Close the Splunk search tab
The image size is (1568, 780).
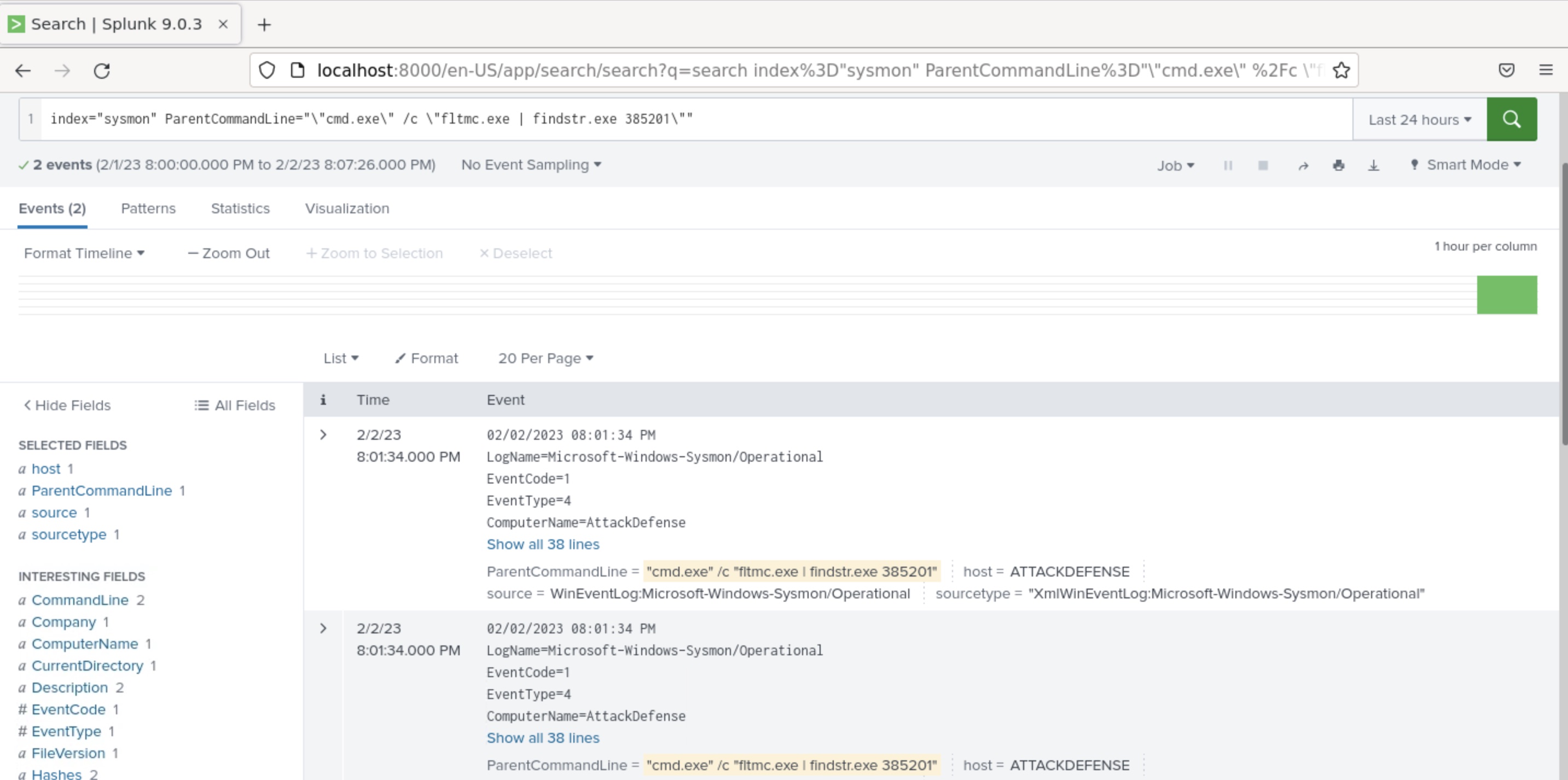[223, 24]
